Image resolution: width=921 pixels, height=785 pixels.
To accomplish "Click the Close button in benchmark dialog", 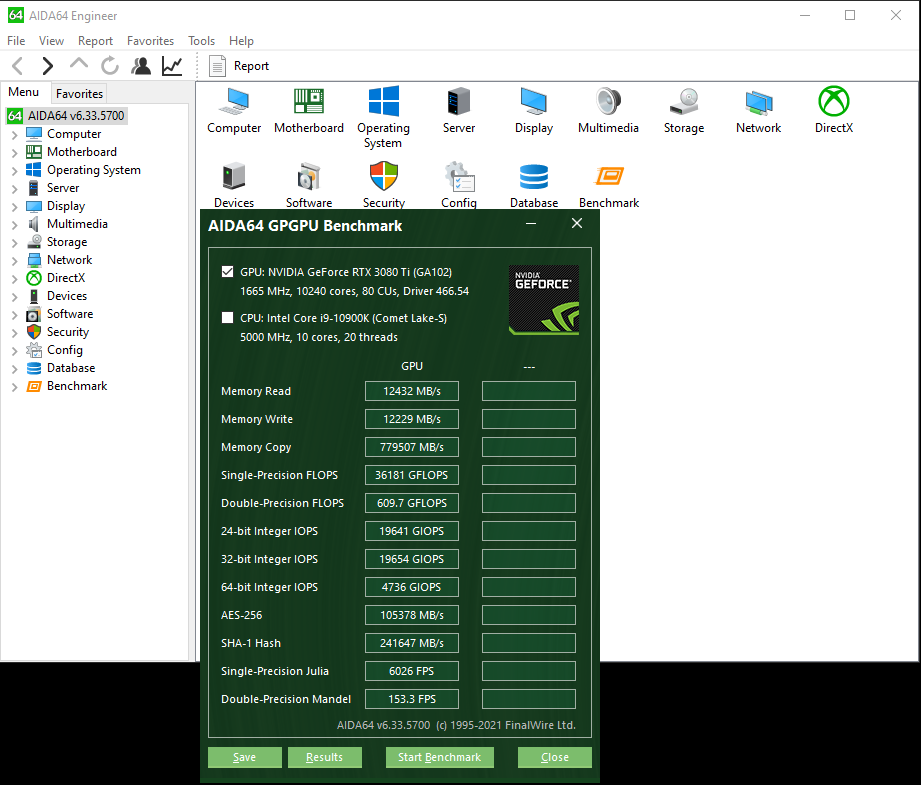I will [x=554, y=757].
